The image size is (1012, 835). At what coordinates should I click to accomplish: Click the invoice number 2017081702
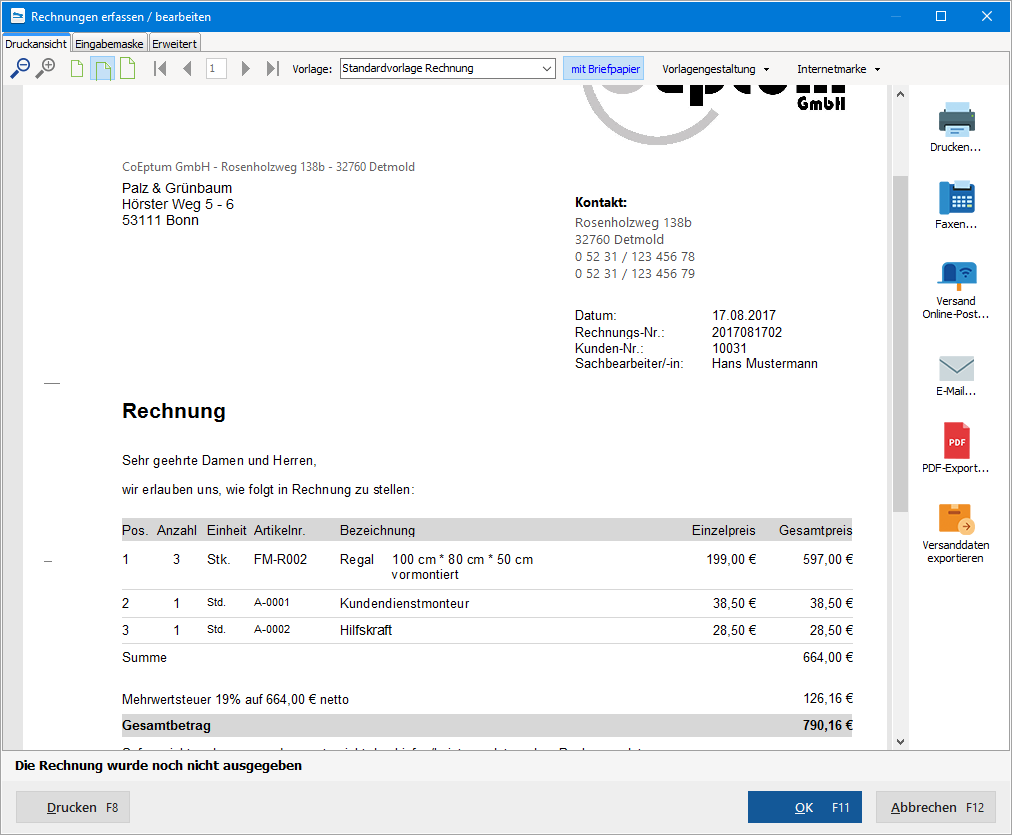coord(747,332)
